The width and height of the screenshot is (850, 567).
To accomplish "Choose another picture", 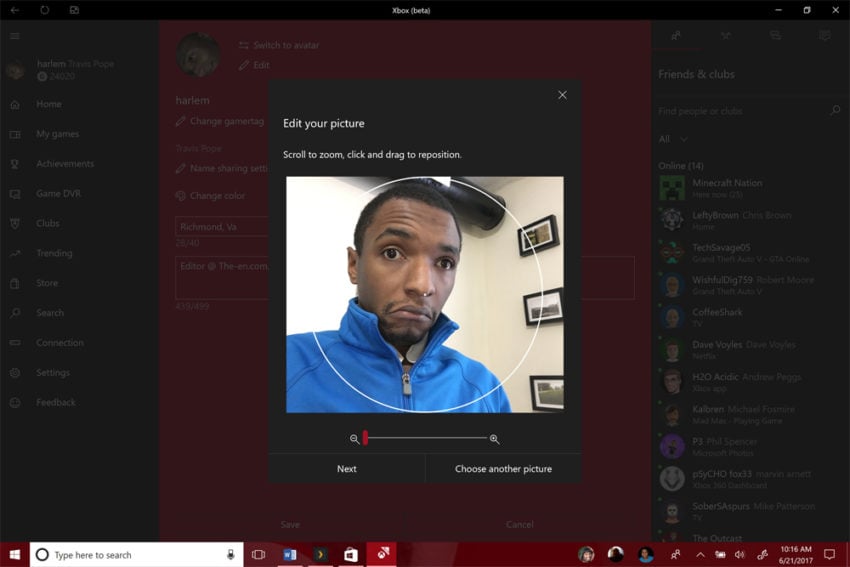I will pos(503,468).
